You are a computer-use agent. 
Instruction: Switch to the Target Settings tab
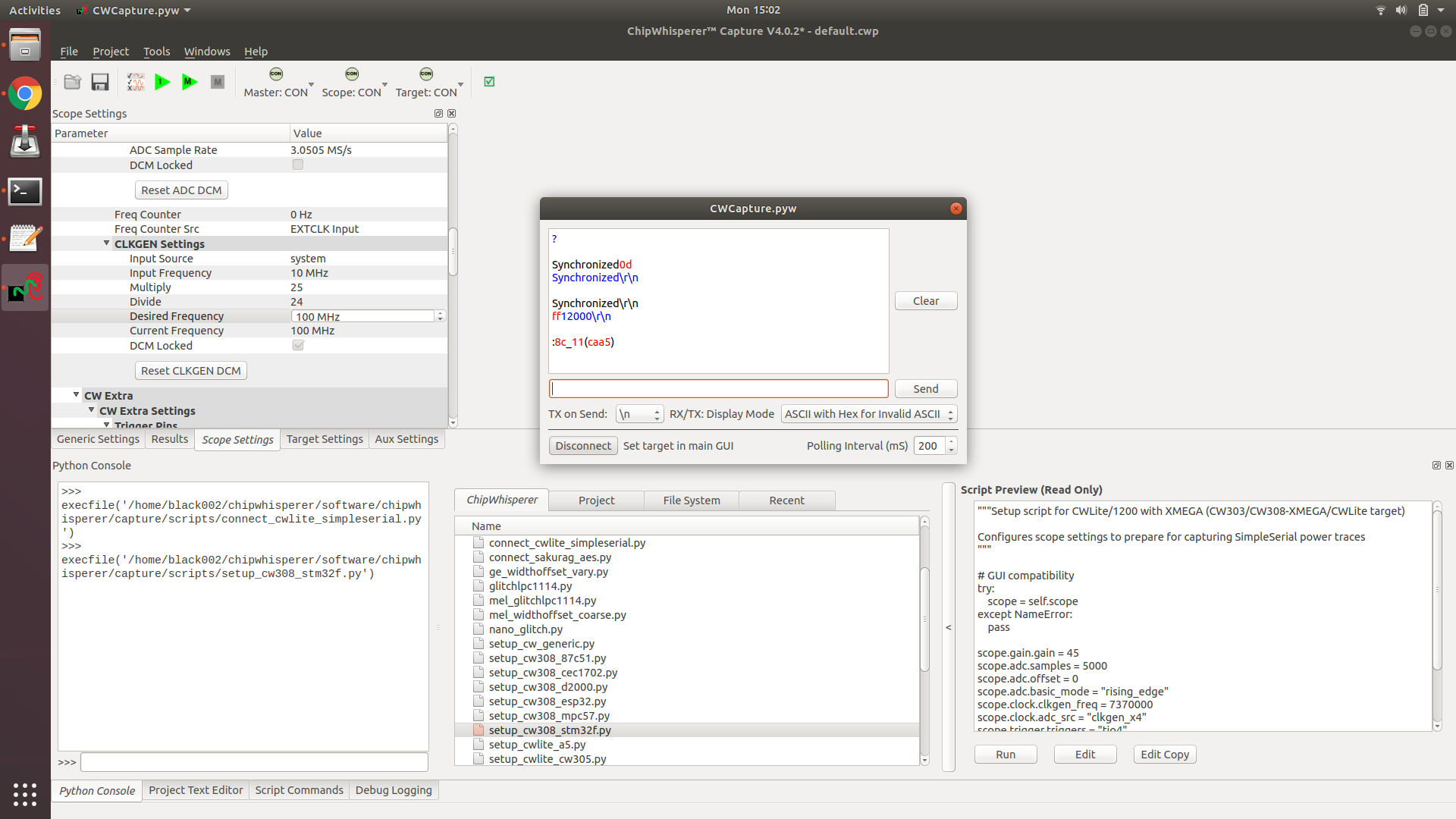(325, 439)
